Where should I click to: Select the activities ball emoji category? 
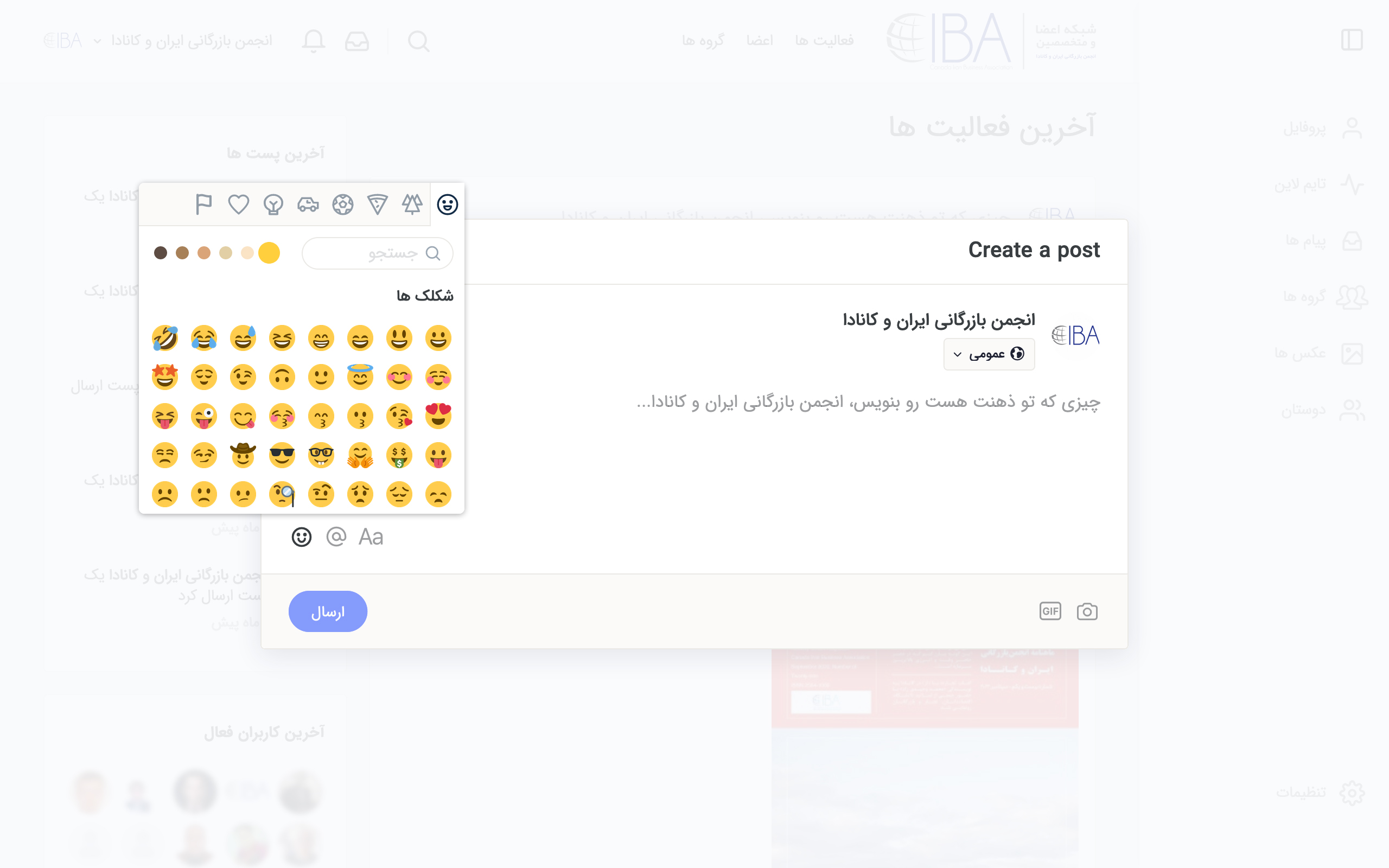point(343,205)
